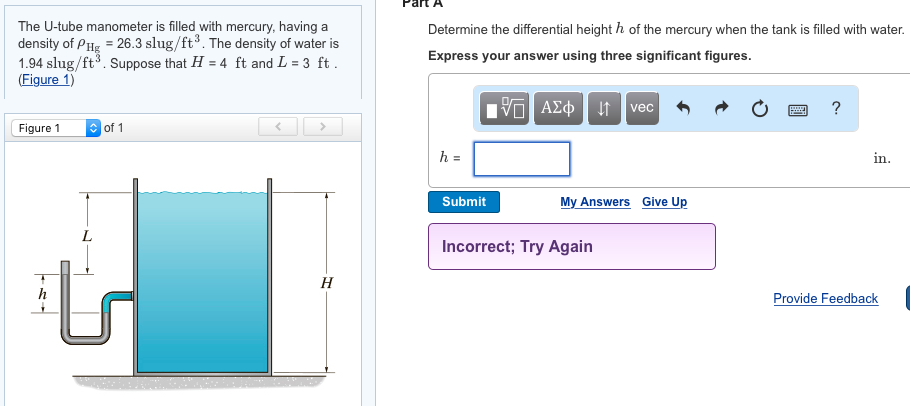Click the Give Up link

click(x=664, y=202)
